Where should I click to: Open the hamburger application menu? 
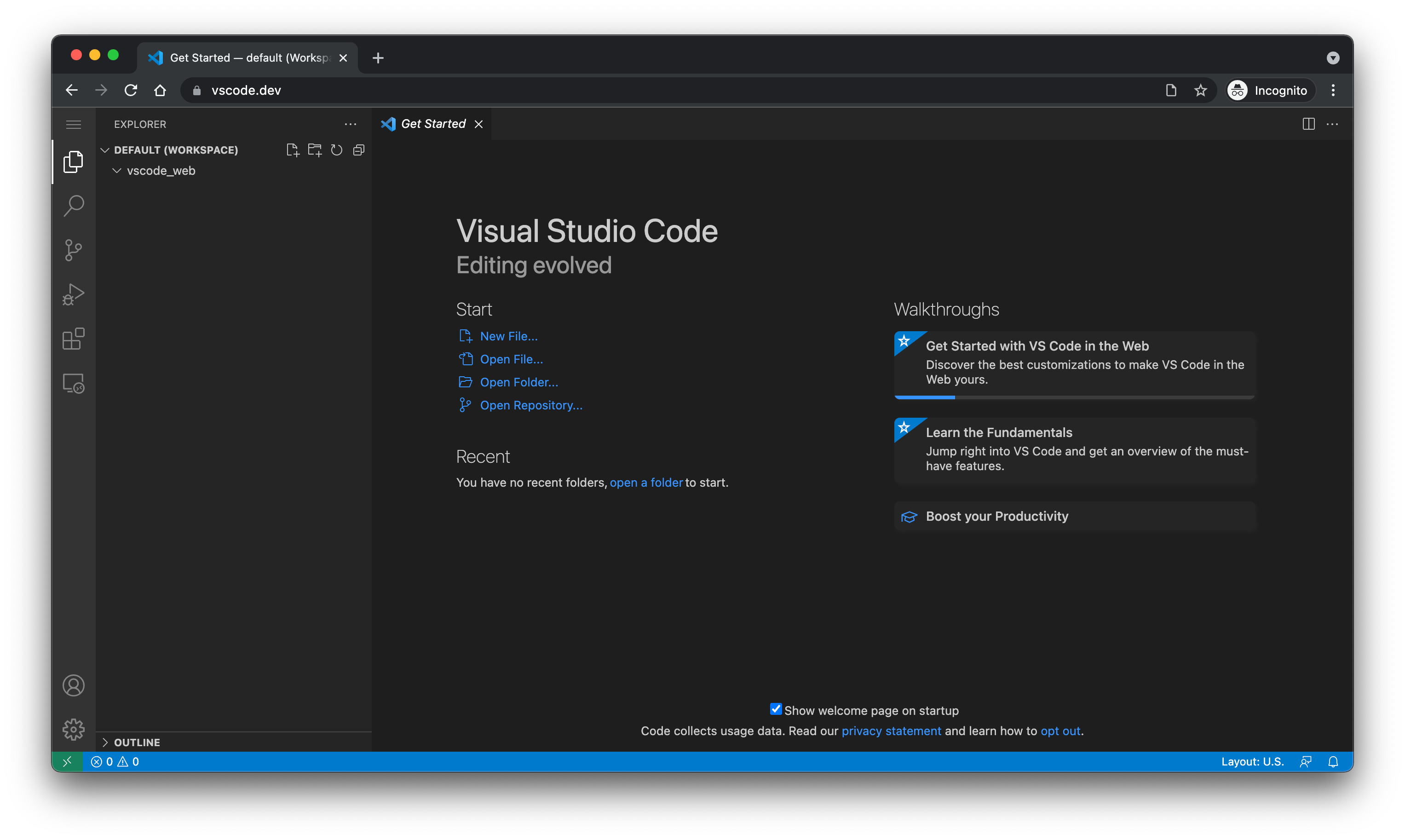(74, 125)
